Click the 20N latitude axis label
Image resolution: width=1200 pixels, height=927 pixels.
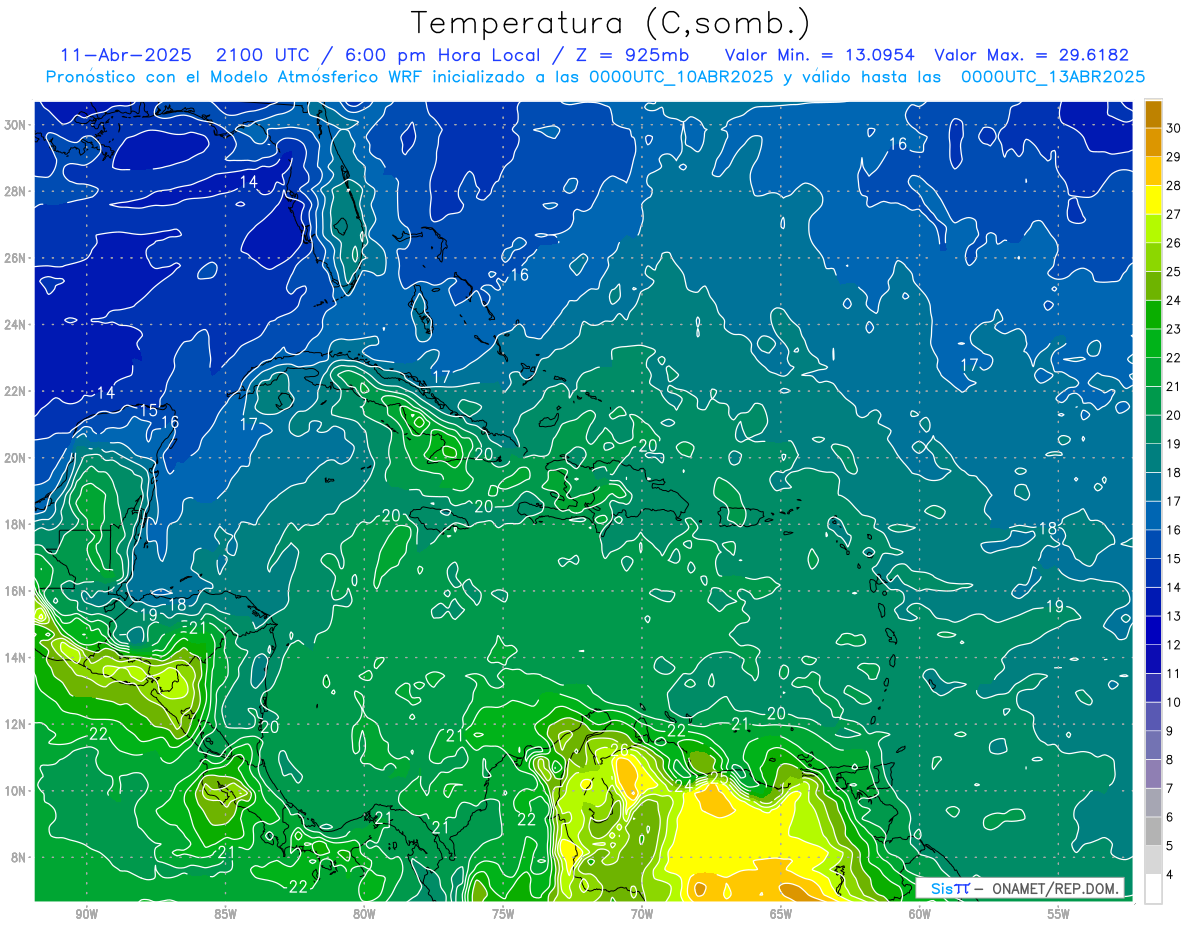point(16,458)
